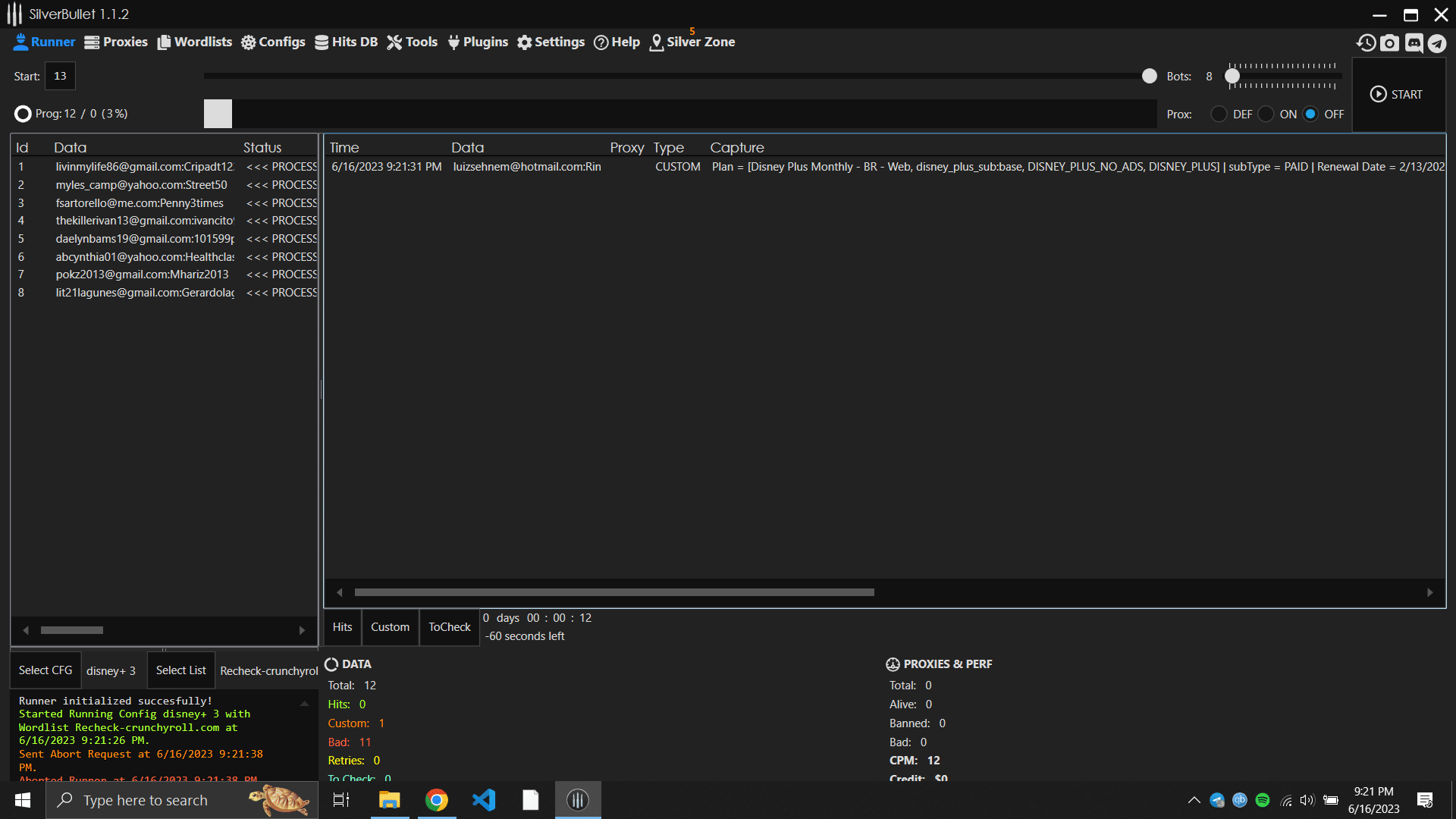Click the Select CFG button
This screenshot has width=1456, height=819.
(x=45, y=670)
